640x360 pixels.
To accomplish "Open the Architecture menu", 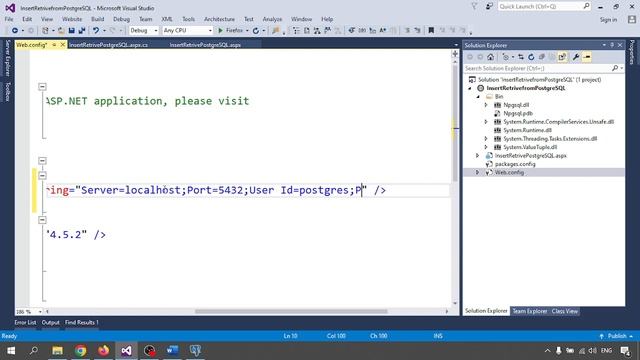I will 219,19.
